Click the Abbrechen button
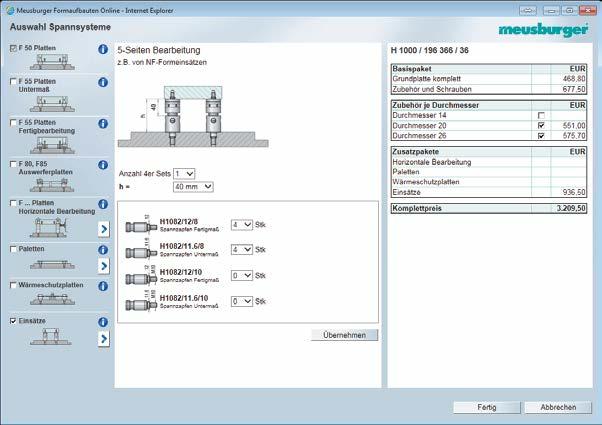 point(558,407)
